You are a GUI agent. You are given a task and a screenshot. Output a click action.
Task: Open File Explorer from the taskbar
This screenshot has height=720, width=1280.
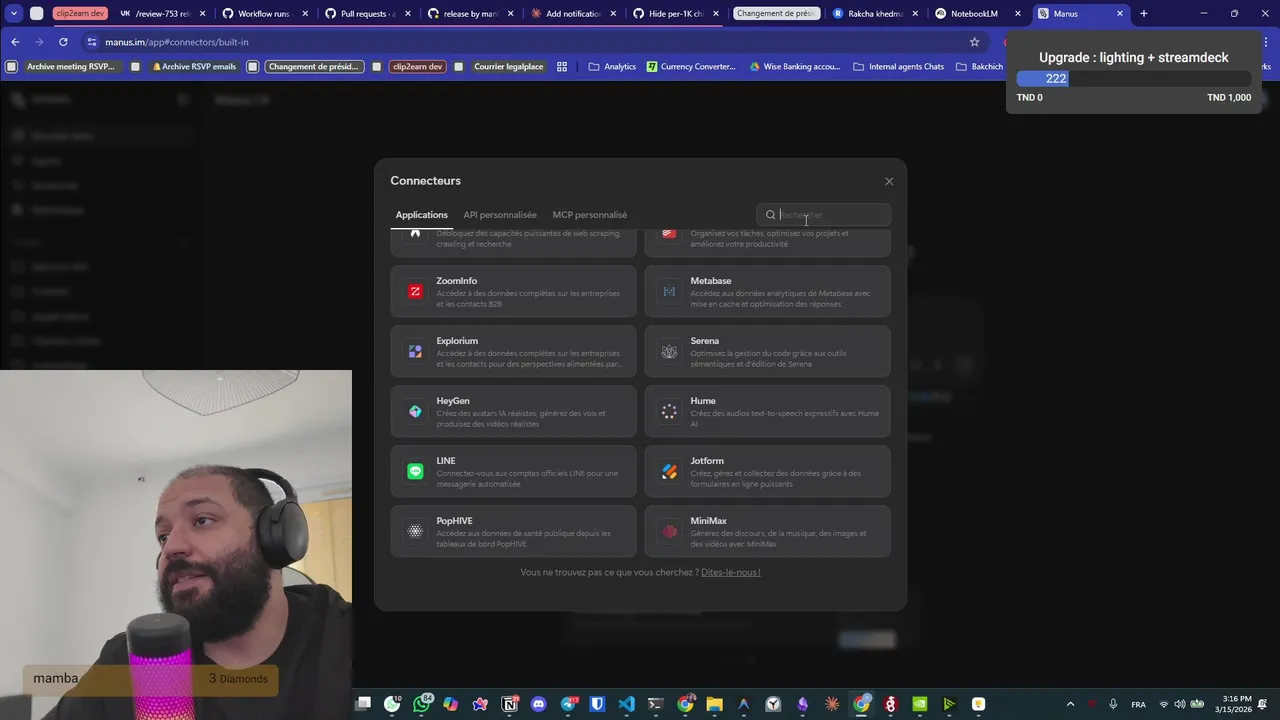point(714,704)
